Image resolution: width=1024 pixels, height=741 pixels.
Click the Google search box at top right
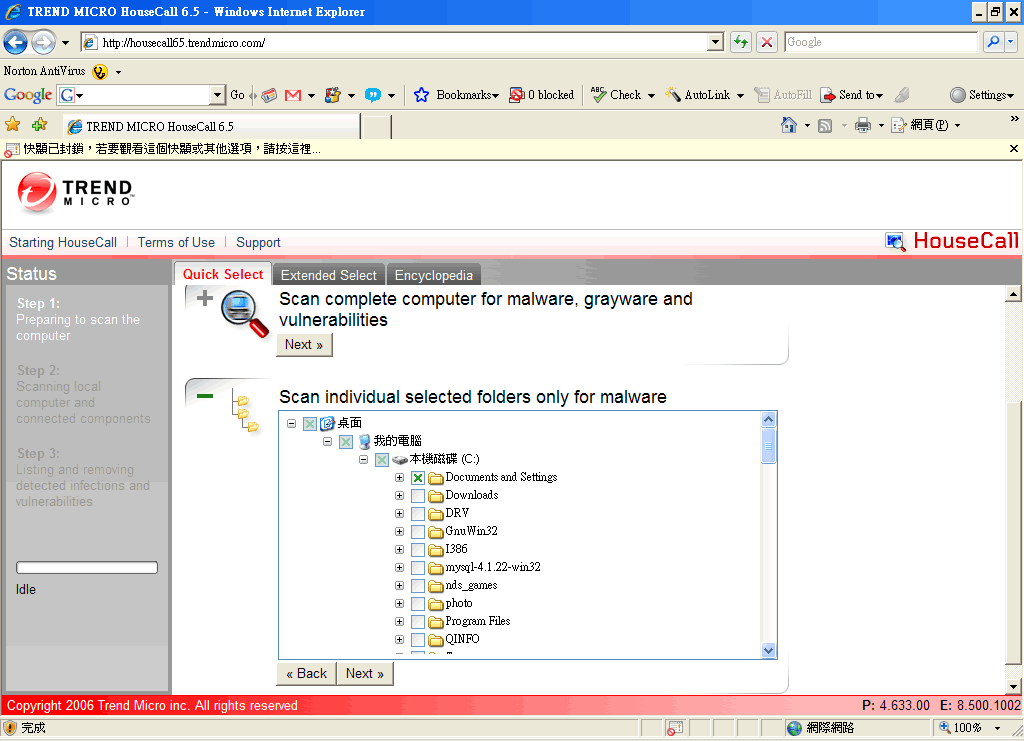[x=881, y=42]
